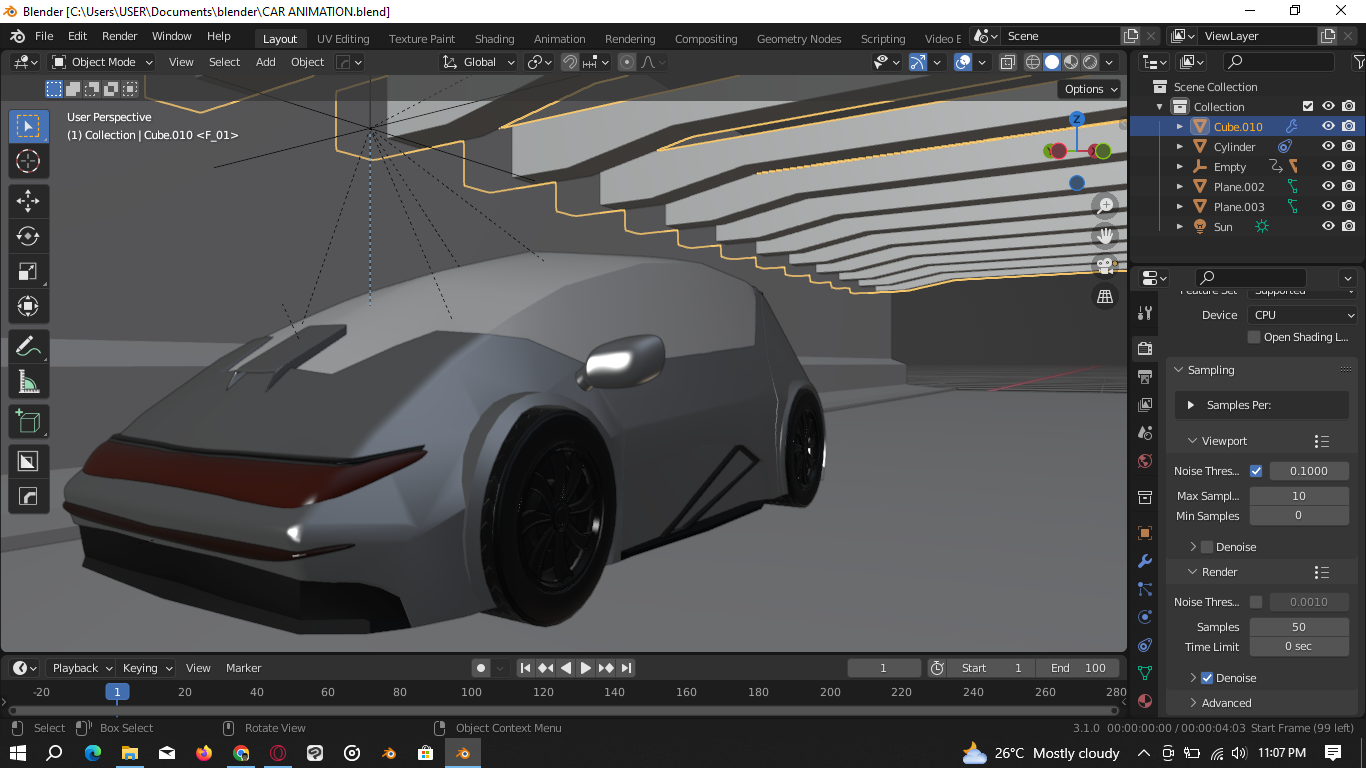Image resolution: width=1366 pixels, height=768 pixels.
Task: Select the Cursor tool in toolbar
Action: click(28, 161)
